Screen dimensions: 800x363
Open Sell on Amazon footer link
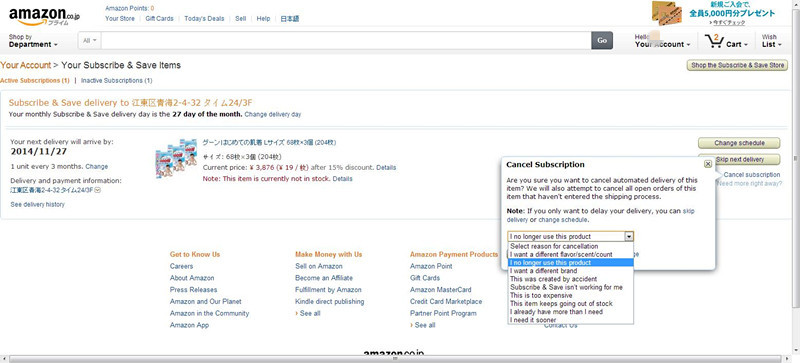[318, 266]
